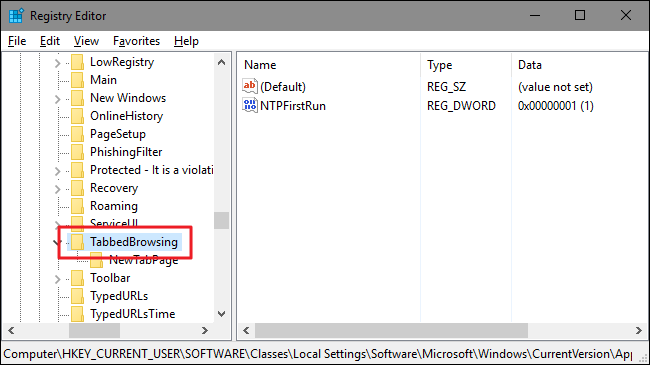
Task: Expand the LowRegistry key
Action: click(58, 63)
